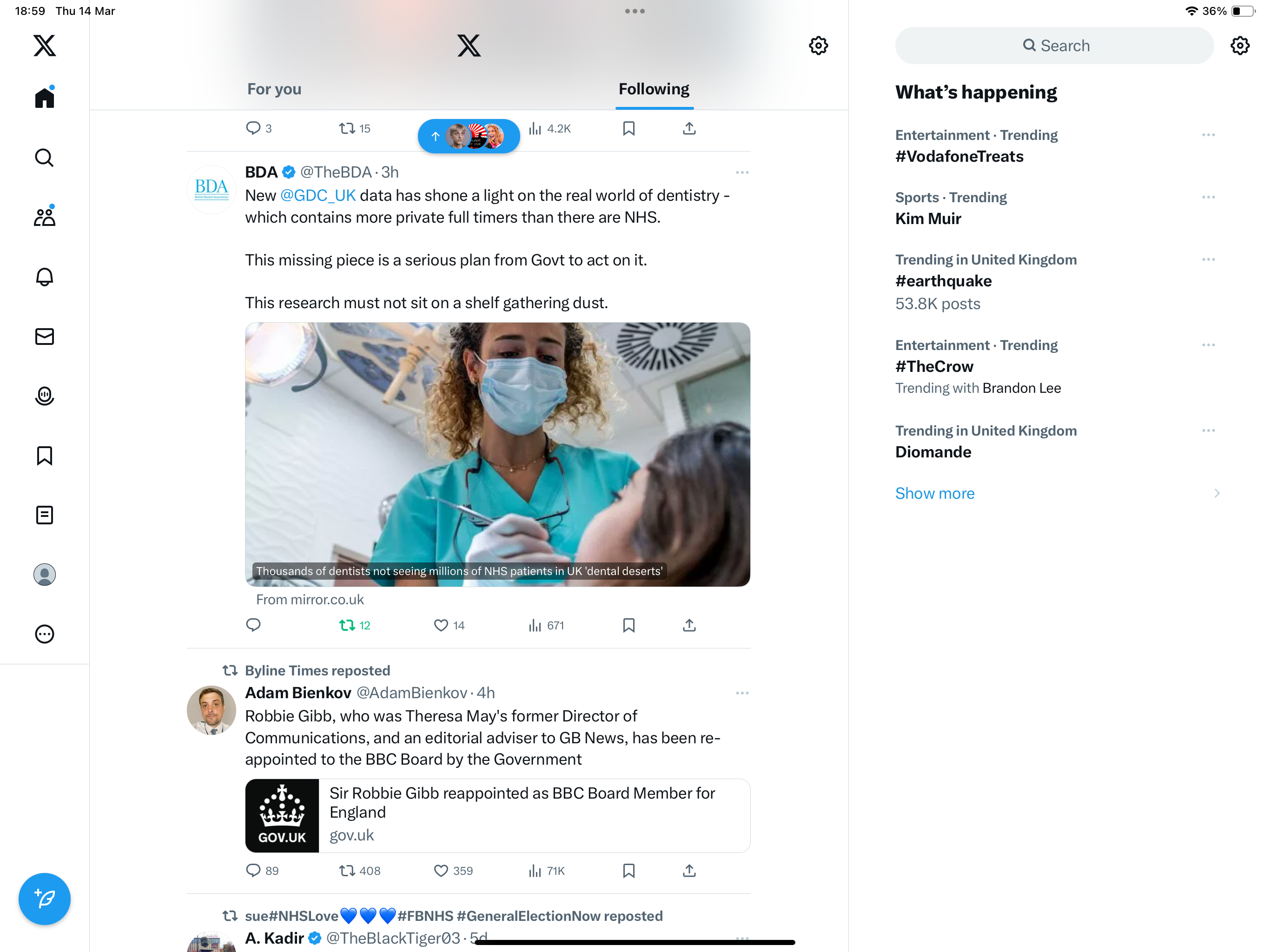This screenshot has height=952, width=1270.
Task: Focus the Search field
Action: pyautogui.click(x=1054, y=46)
